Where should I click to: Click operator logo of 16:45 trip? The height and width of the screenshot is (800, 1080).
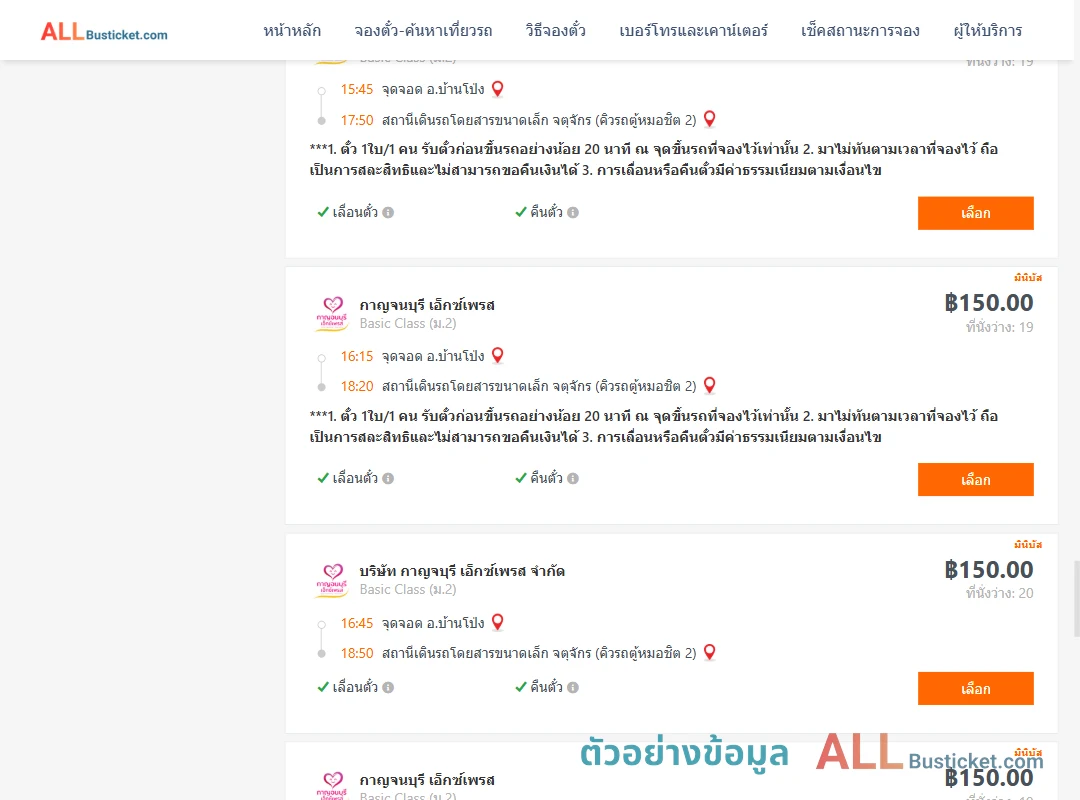click(332, 581)
